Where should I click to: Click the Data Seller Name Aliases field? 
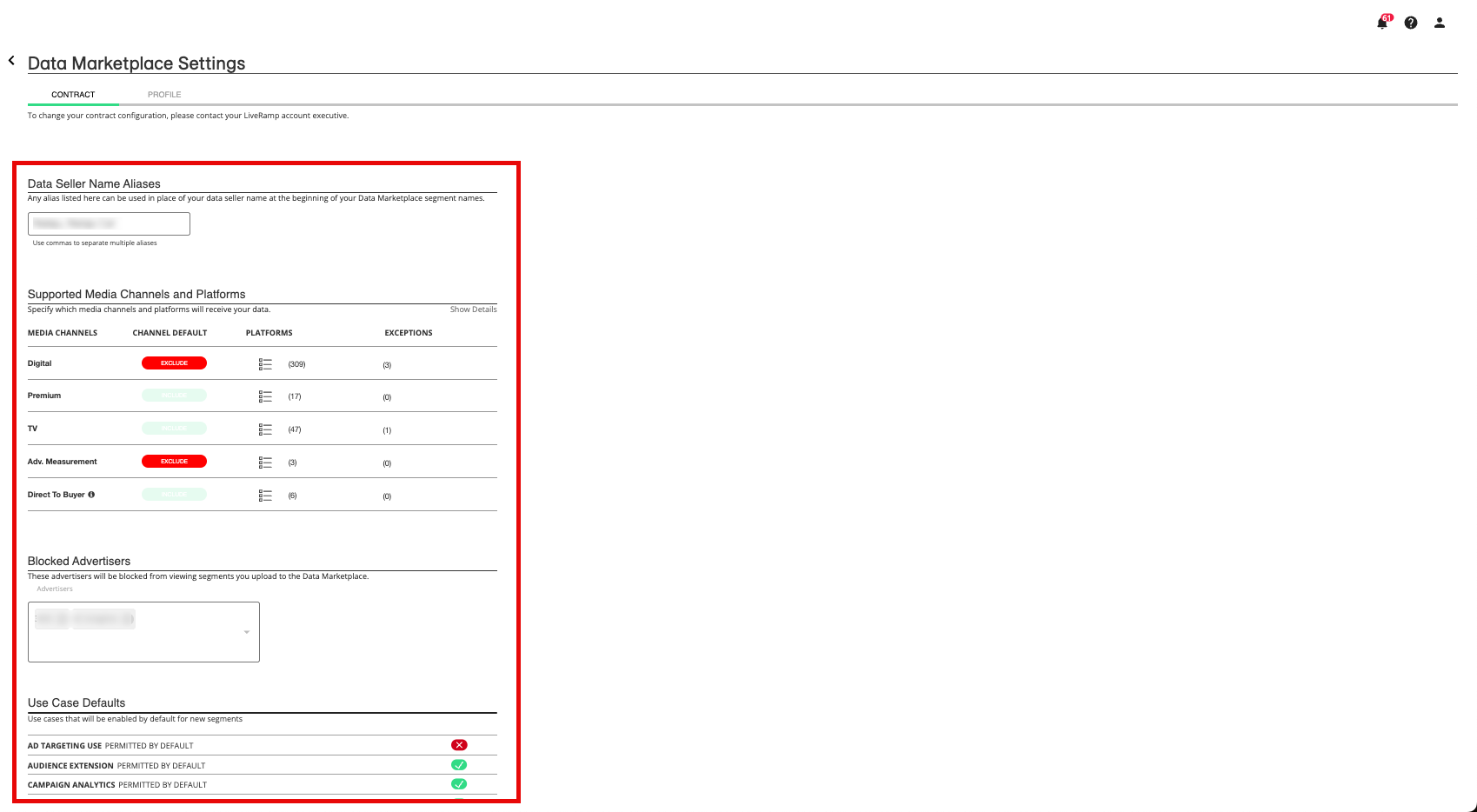(x=109, y=223)
